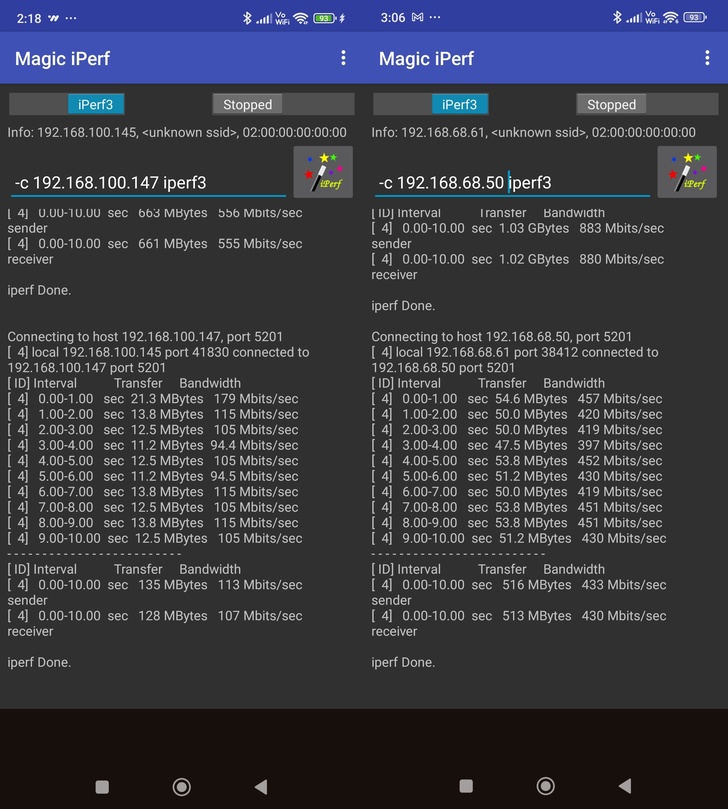Select result row showing 179 Mbits/sec

click(x=153, y=398)
